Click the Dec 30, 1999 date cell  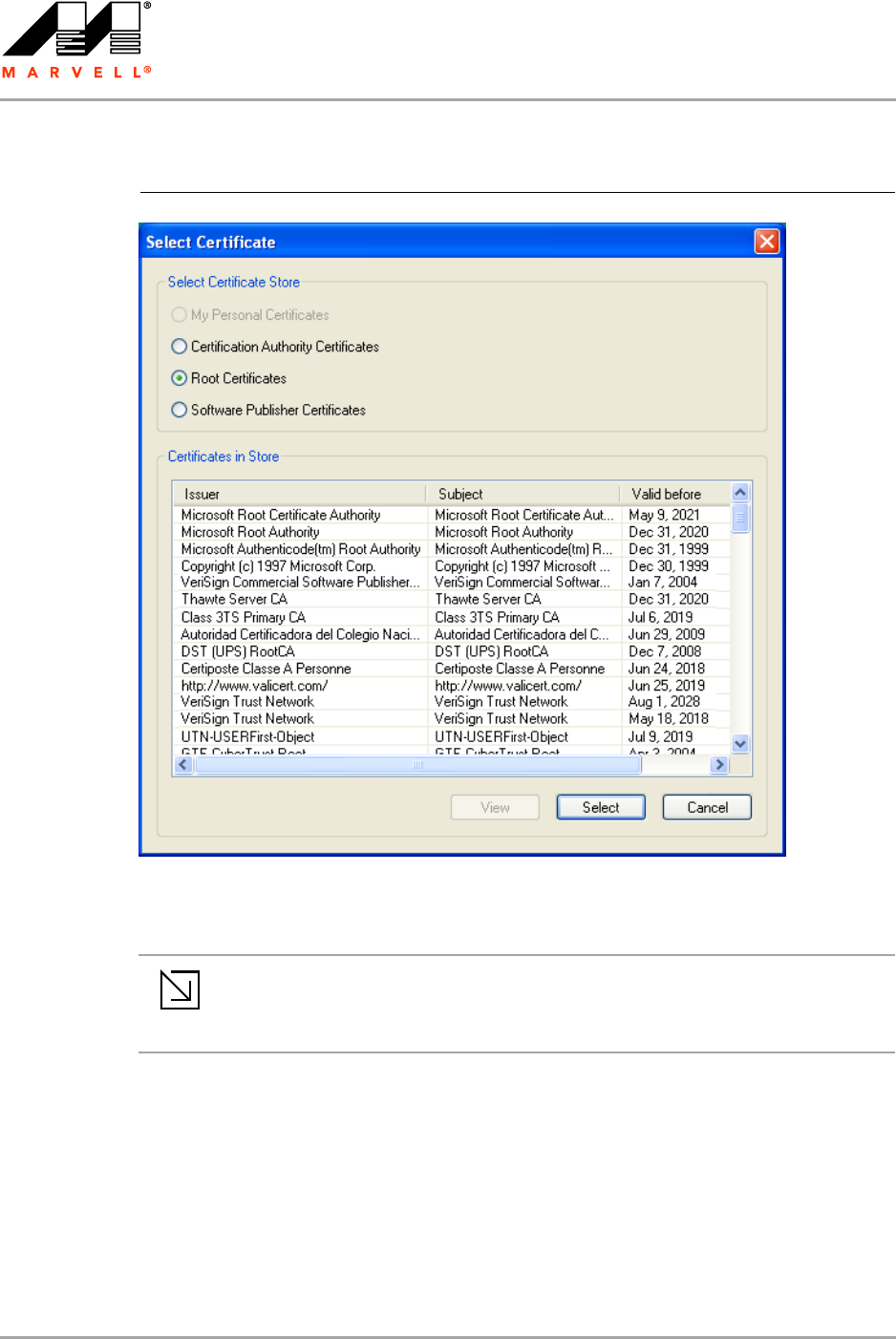(x=668, y=566)
